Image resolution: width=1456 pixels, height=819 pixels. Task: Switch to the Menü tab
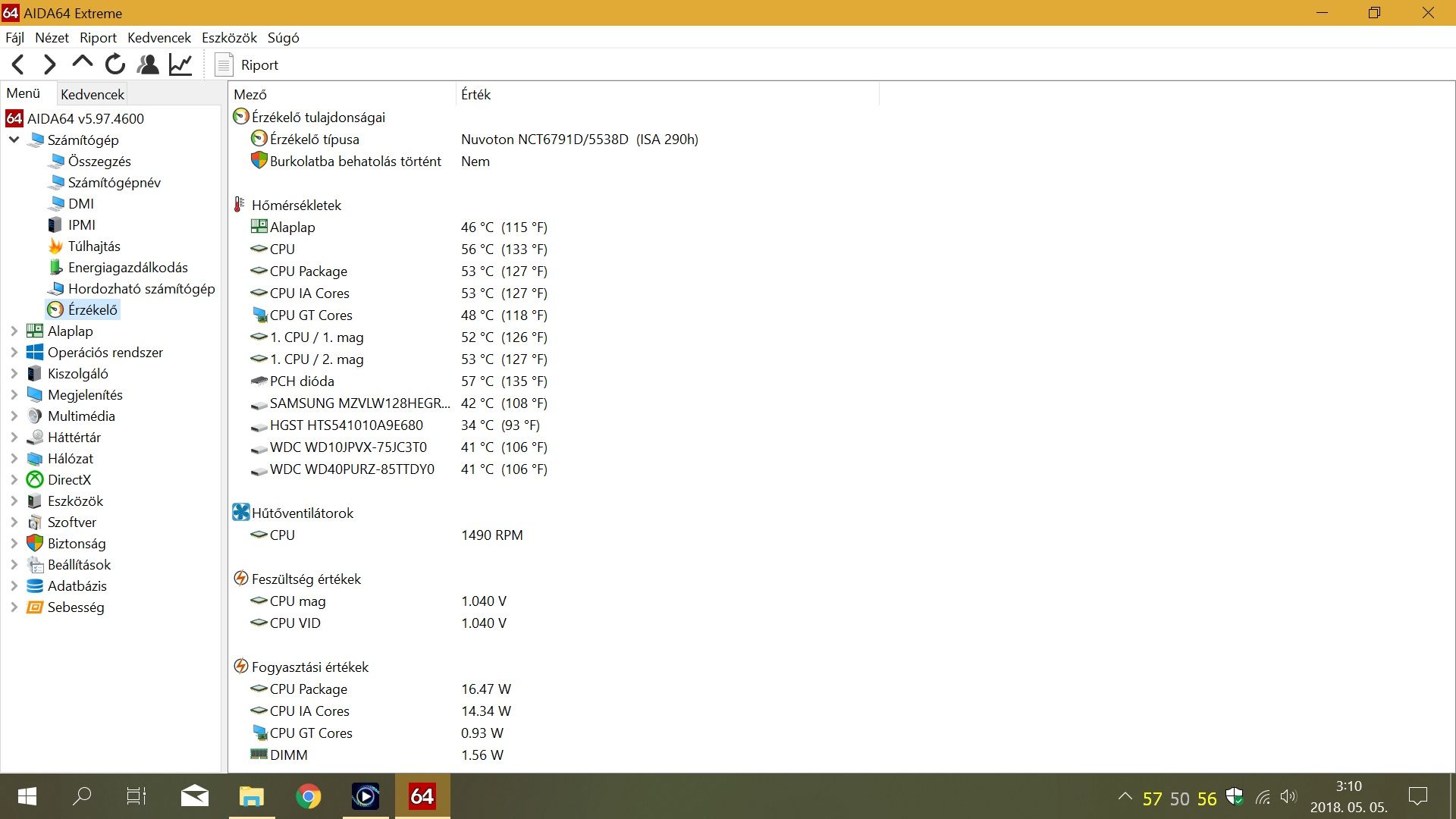[x=24, y=93]
